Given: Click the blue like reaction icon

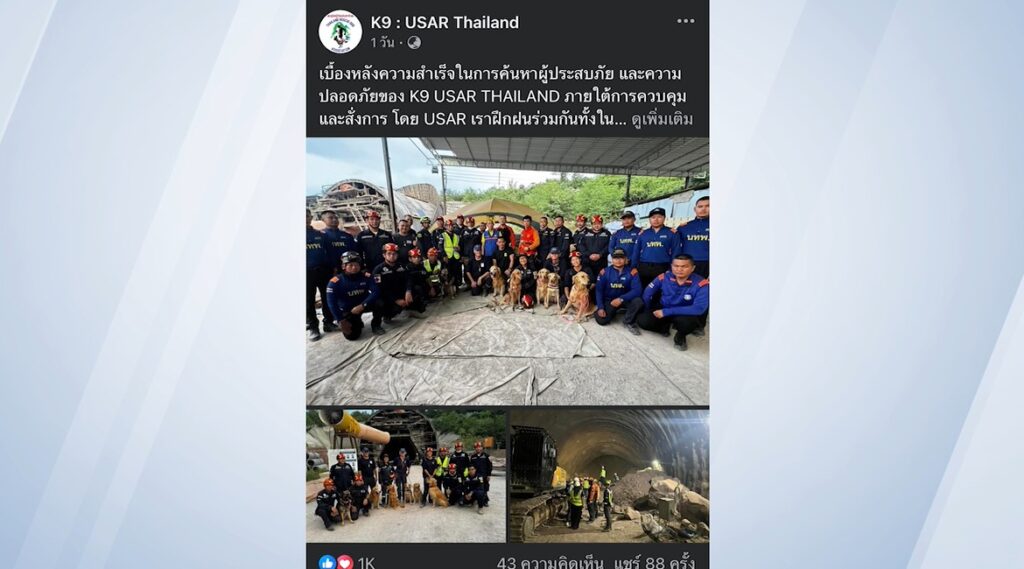Looking at the screenshot, I should coord(327,562).
